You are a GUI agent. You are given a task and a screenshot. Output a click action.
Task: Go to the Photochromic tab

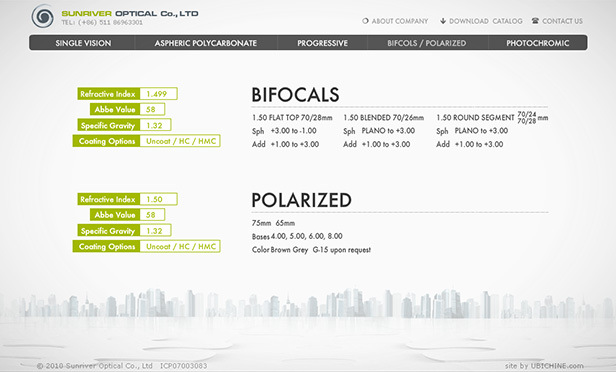pos(537,43)
